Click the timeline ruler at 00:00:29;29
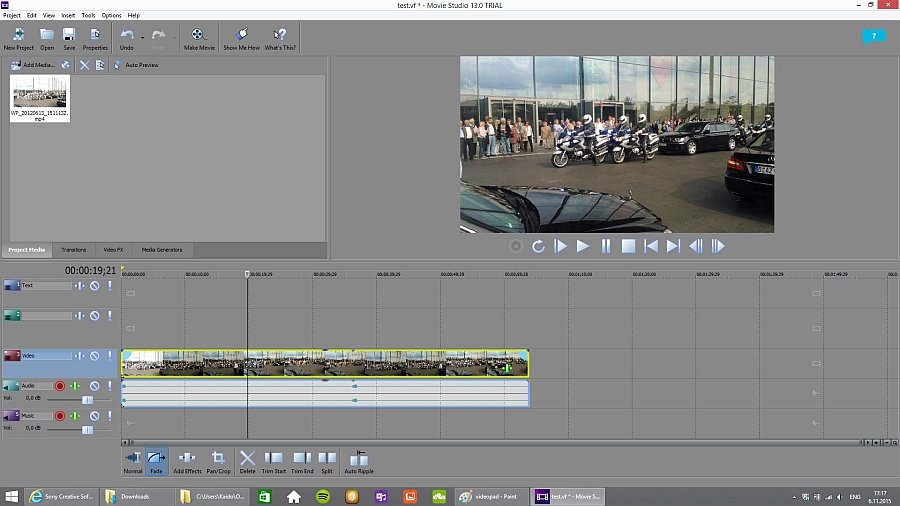Viewport: 900px width, 506px height. coord(325,274)
